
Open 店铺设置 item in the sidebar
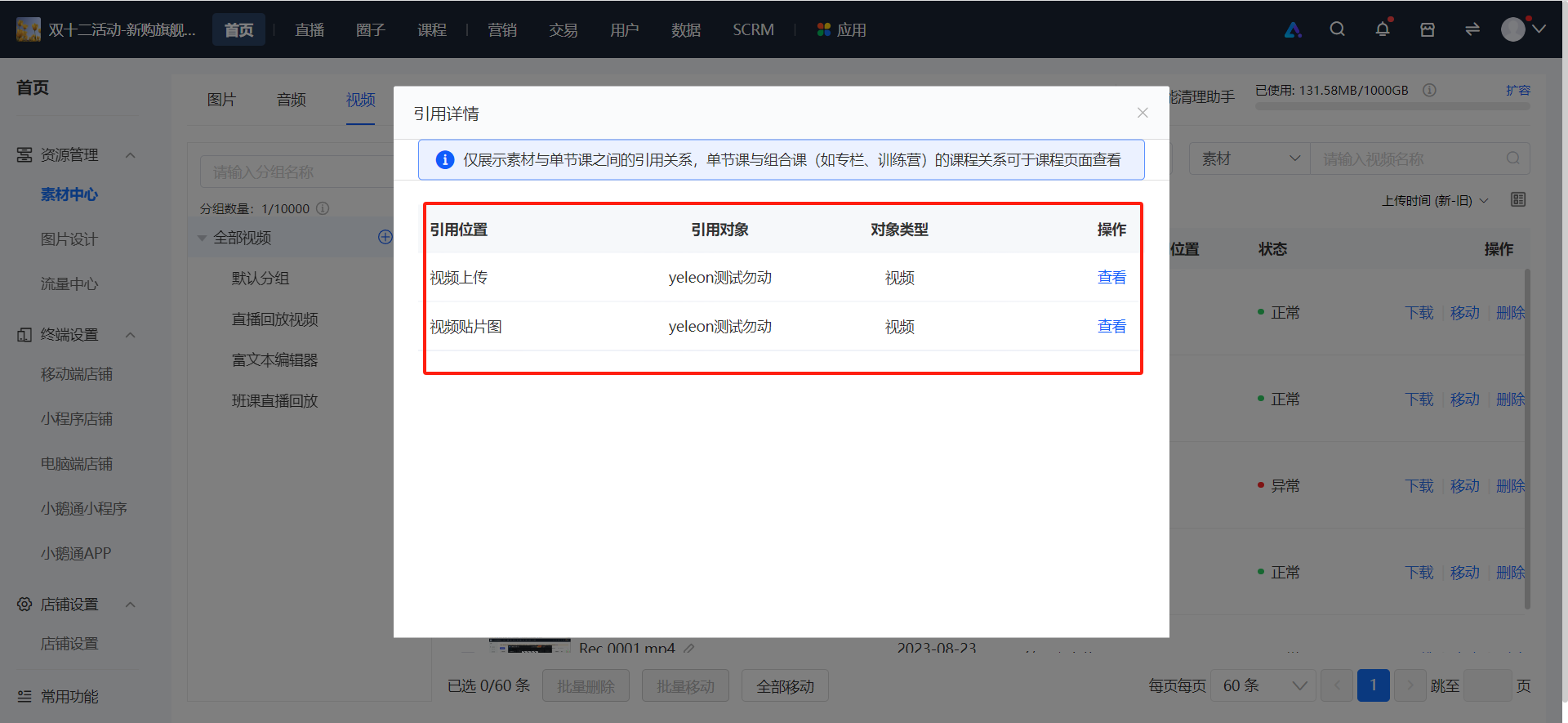(x=69, y=644)
